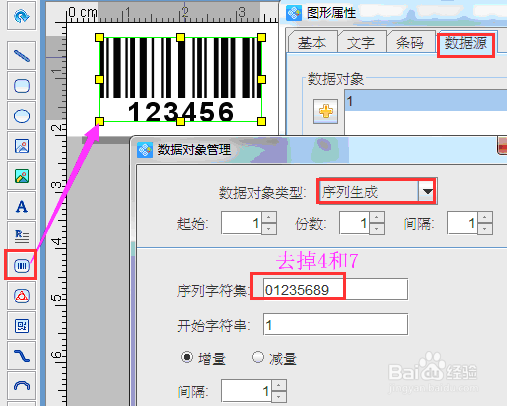Click the 数据对象管理 dialog app icon
Viewport: 507px width, 406px height.
pyautogui.click(x=145, y=150)
